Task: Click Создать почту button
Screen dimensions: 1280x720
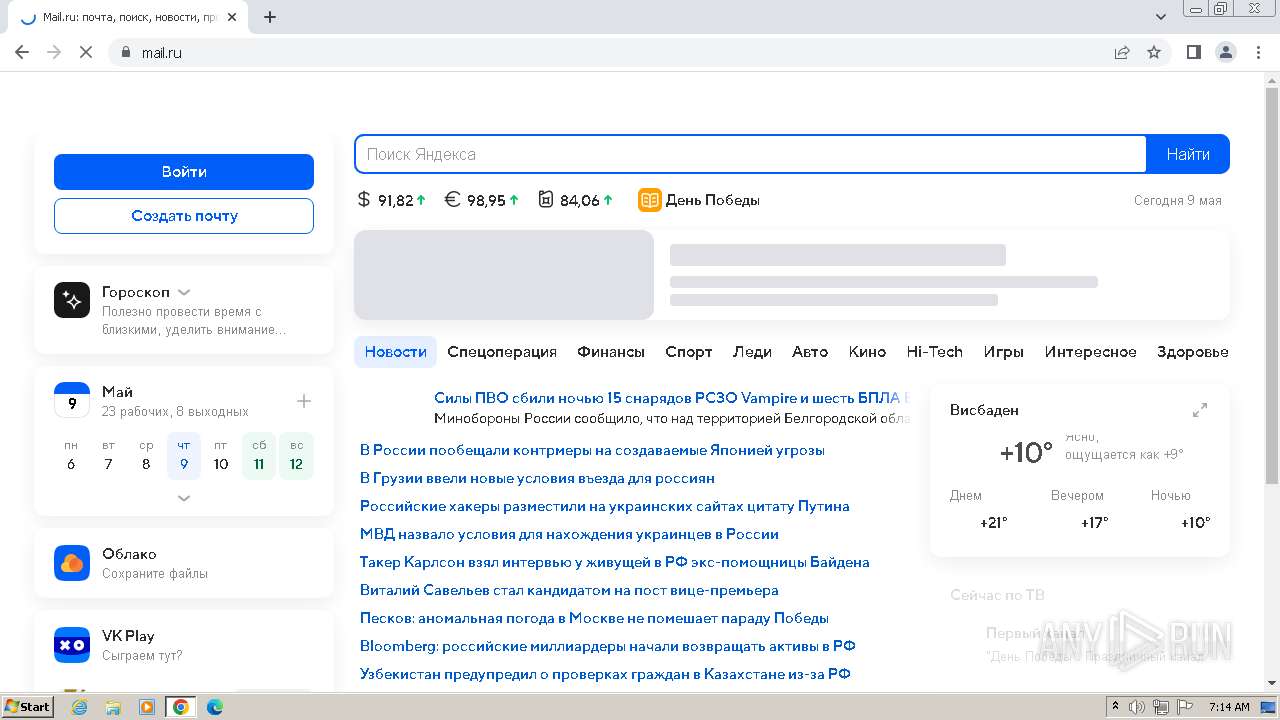Action: (x=184, y=216)
